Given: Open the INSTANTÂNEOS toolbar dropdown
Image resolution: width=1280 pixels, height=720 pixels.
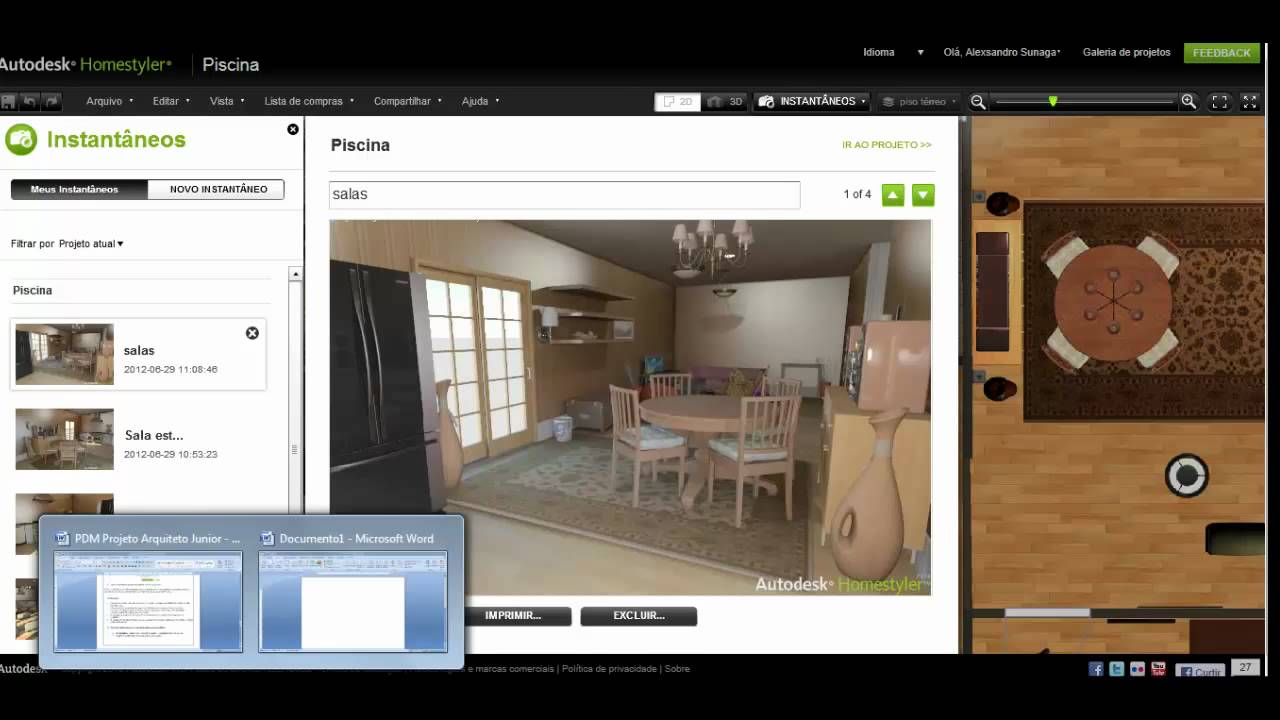Looking at the screenshot, I should (x=812, y=101).
